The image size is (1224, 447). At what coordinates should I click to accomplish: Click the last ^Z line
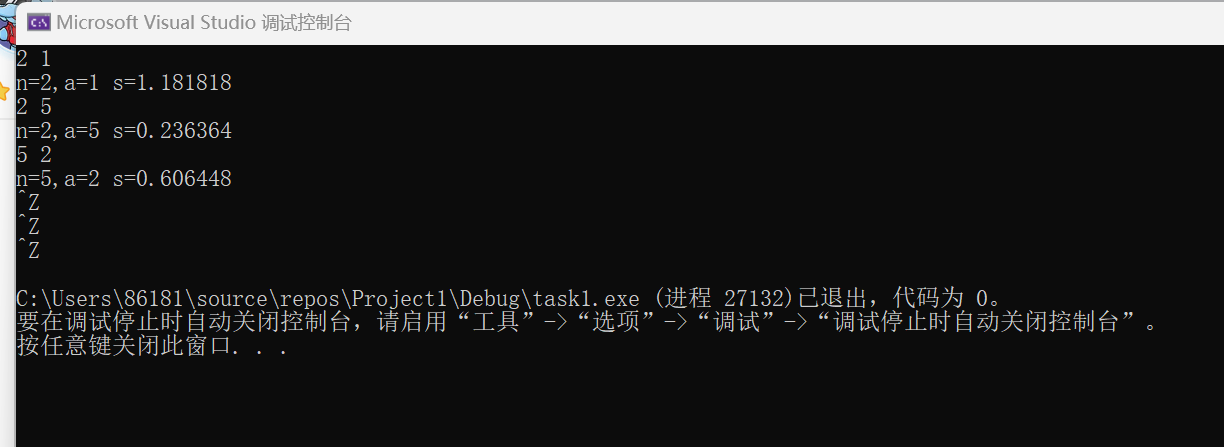tap(29, 251)
